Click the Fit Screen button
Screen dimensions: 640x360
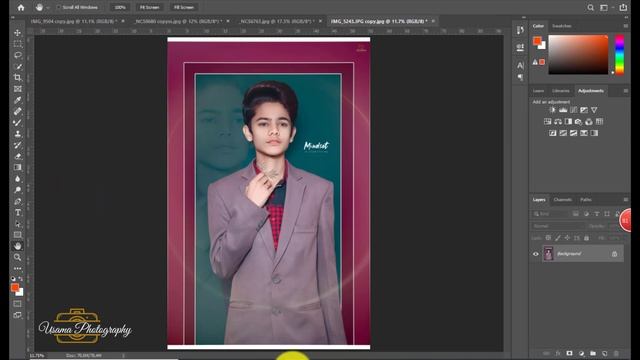[149, 7]
